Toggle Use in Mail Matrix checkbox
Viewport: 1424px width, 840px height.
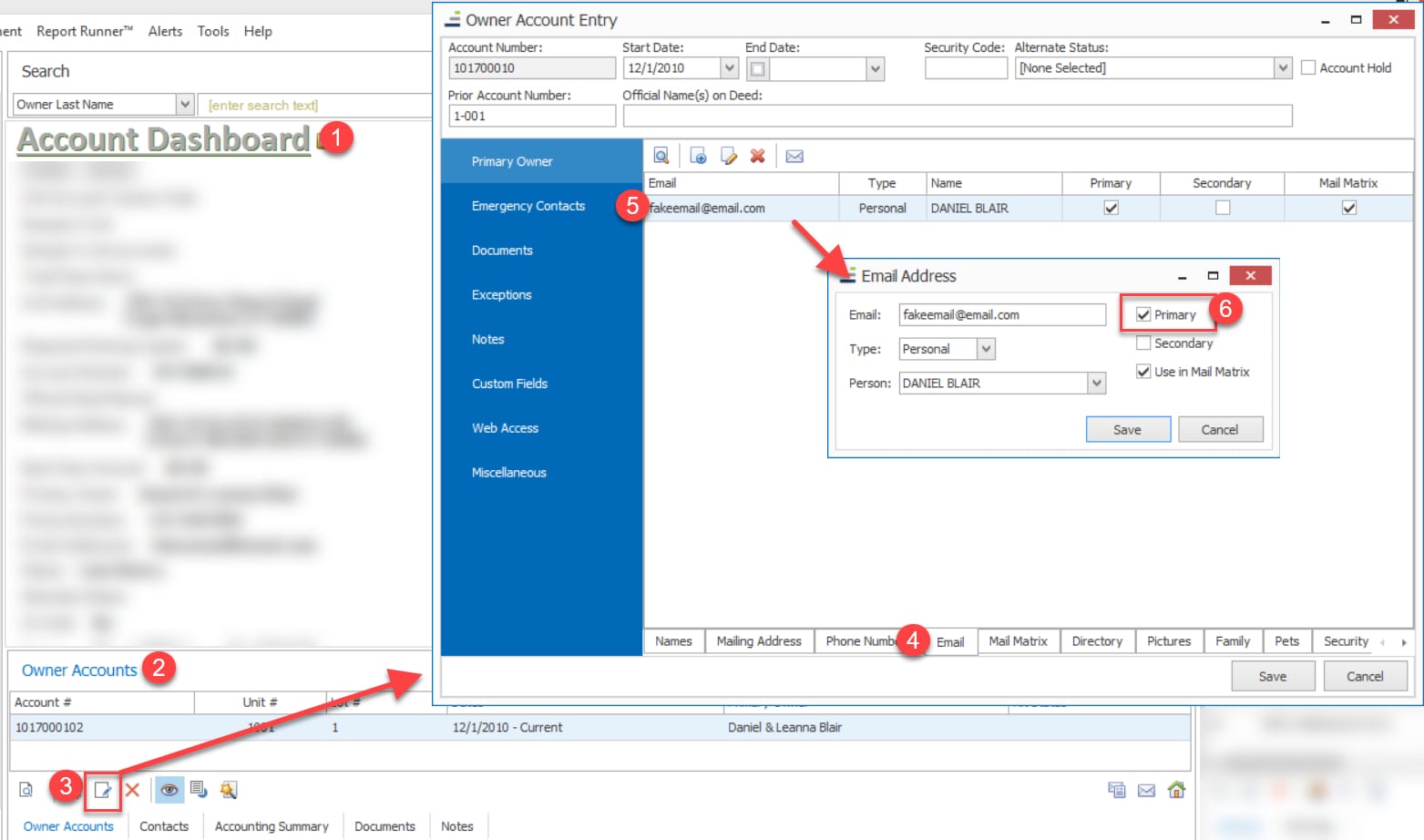pos(1143,371)
